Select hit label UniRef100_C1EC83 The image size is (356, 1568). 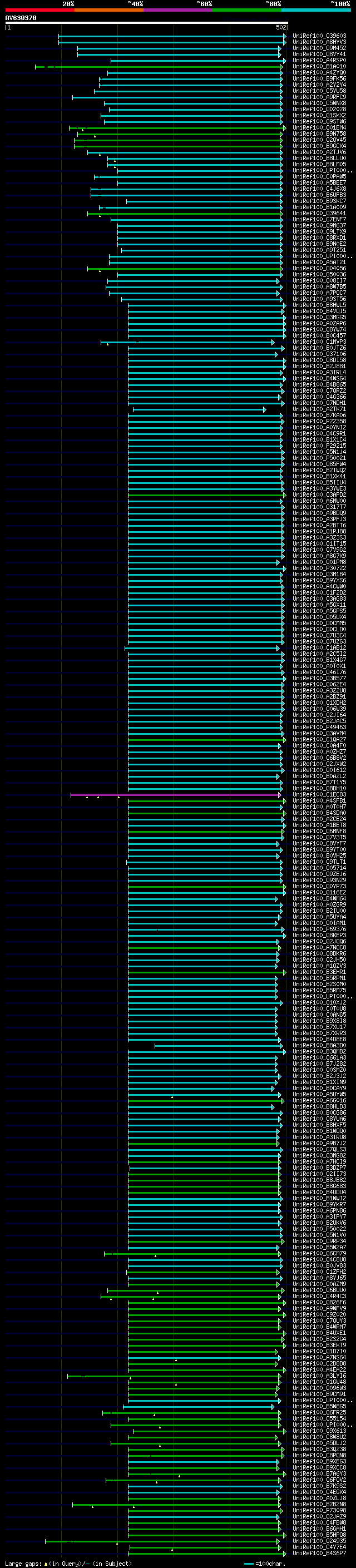[x=319, y=794]
